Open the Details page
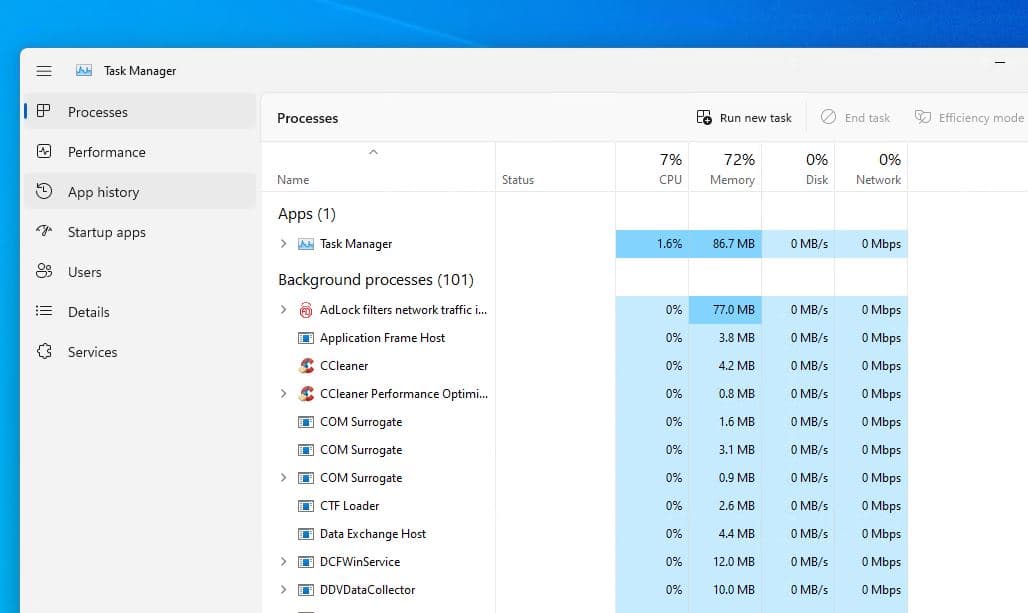The width and height of the screenshot is (1028, 613). pos(140,311)
